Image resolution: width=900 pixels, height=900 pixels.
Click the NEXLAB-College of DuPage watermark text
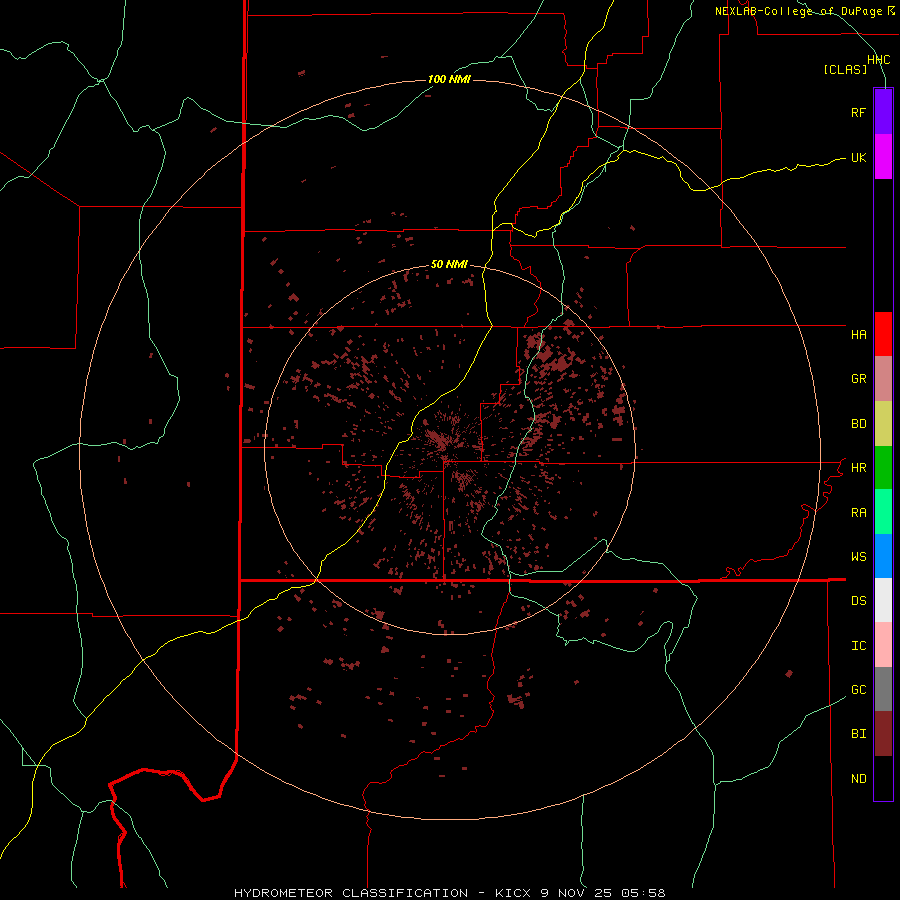798,11
